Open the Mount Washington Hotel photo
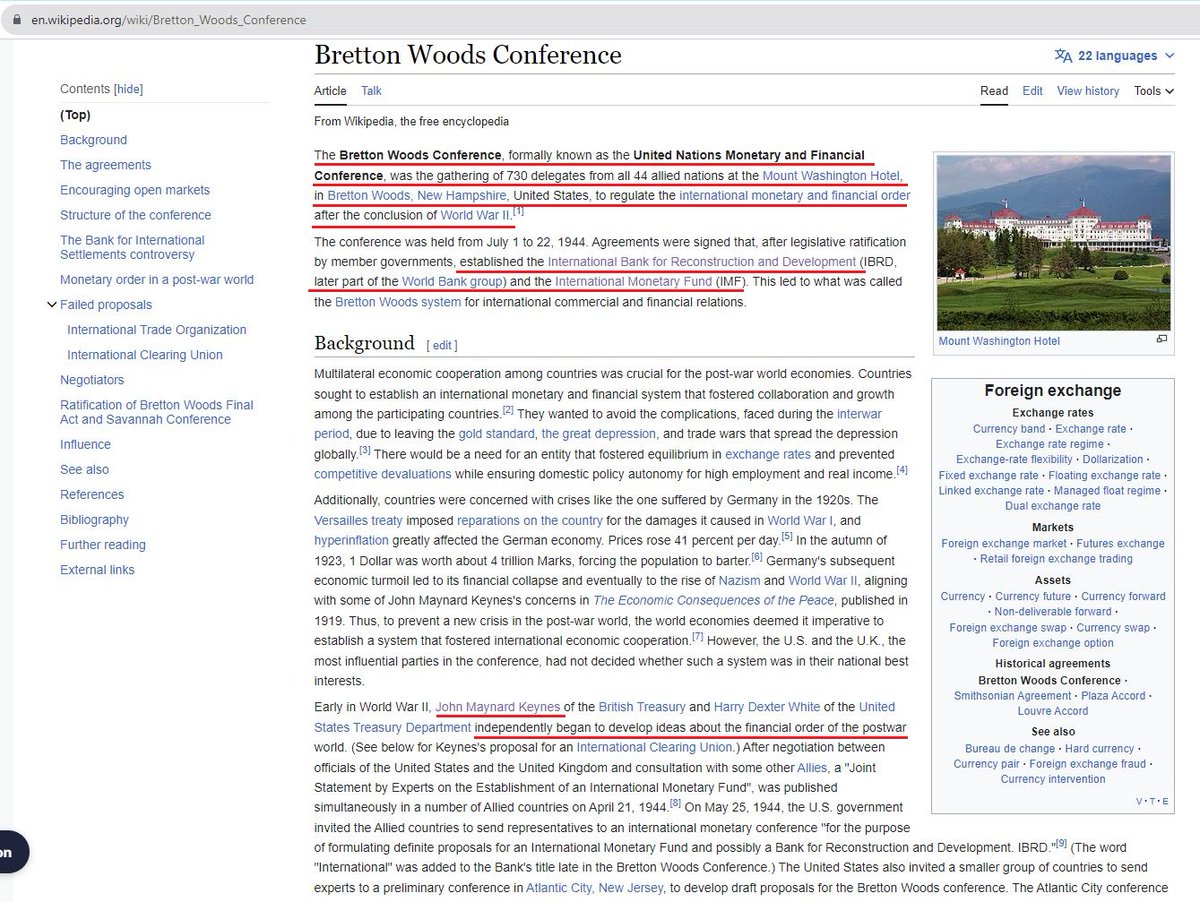The width and height of the screenshot is (1200, 902). coord(1053,242)
